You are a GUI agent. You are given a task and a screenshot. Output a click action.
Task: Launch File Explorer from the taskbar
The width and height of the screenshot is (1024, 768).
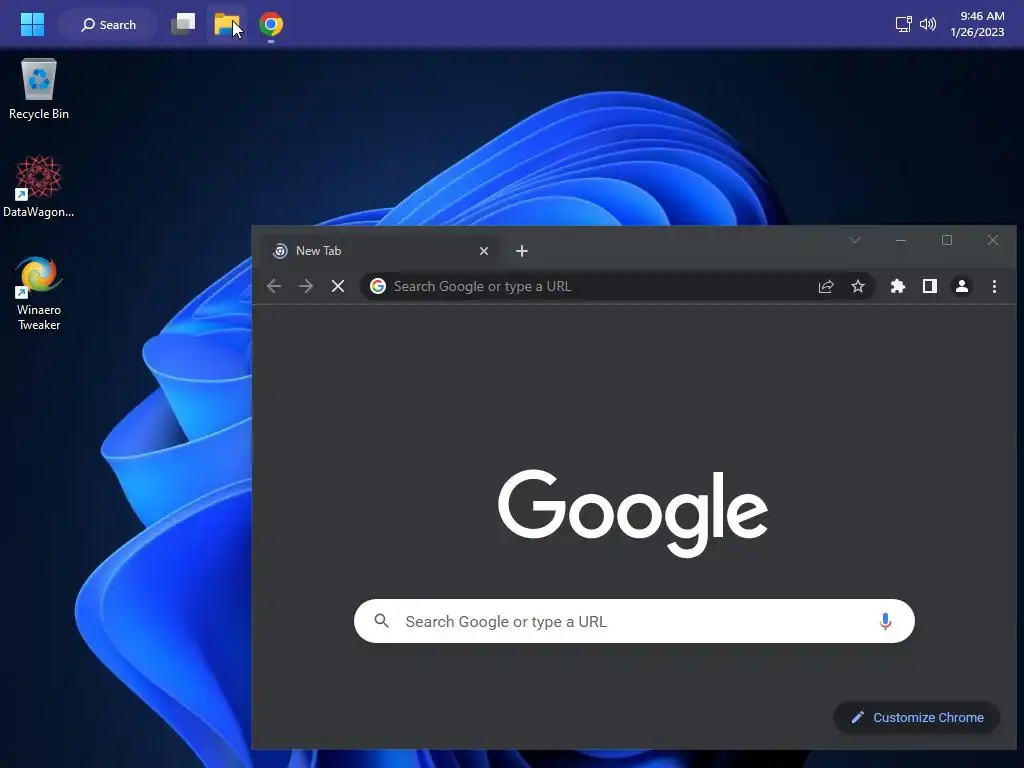[227, 25]
